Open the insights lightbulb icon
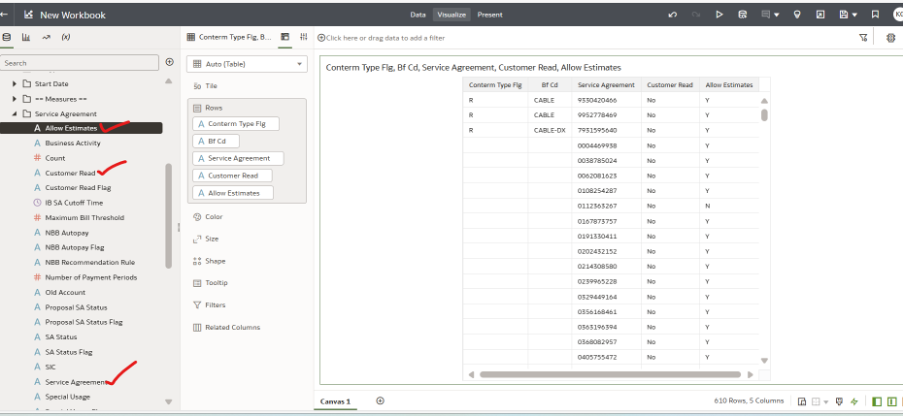Screen dimensions: 904x416 click(x=797, y=15)
